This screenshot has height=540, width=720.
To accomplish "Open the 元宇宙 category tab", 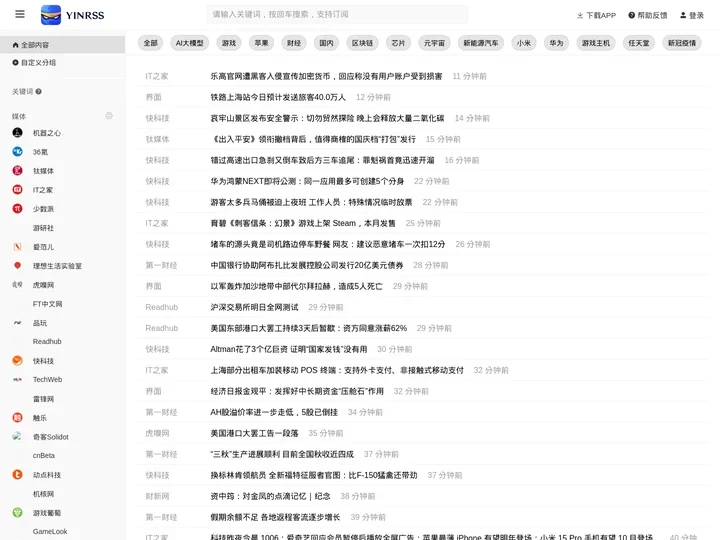I will [434, 43].
